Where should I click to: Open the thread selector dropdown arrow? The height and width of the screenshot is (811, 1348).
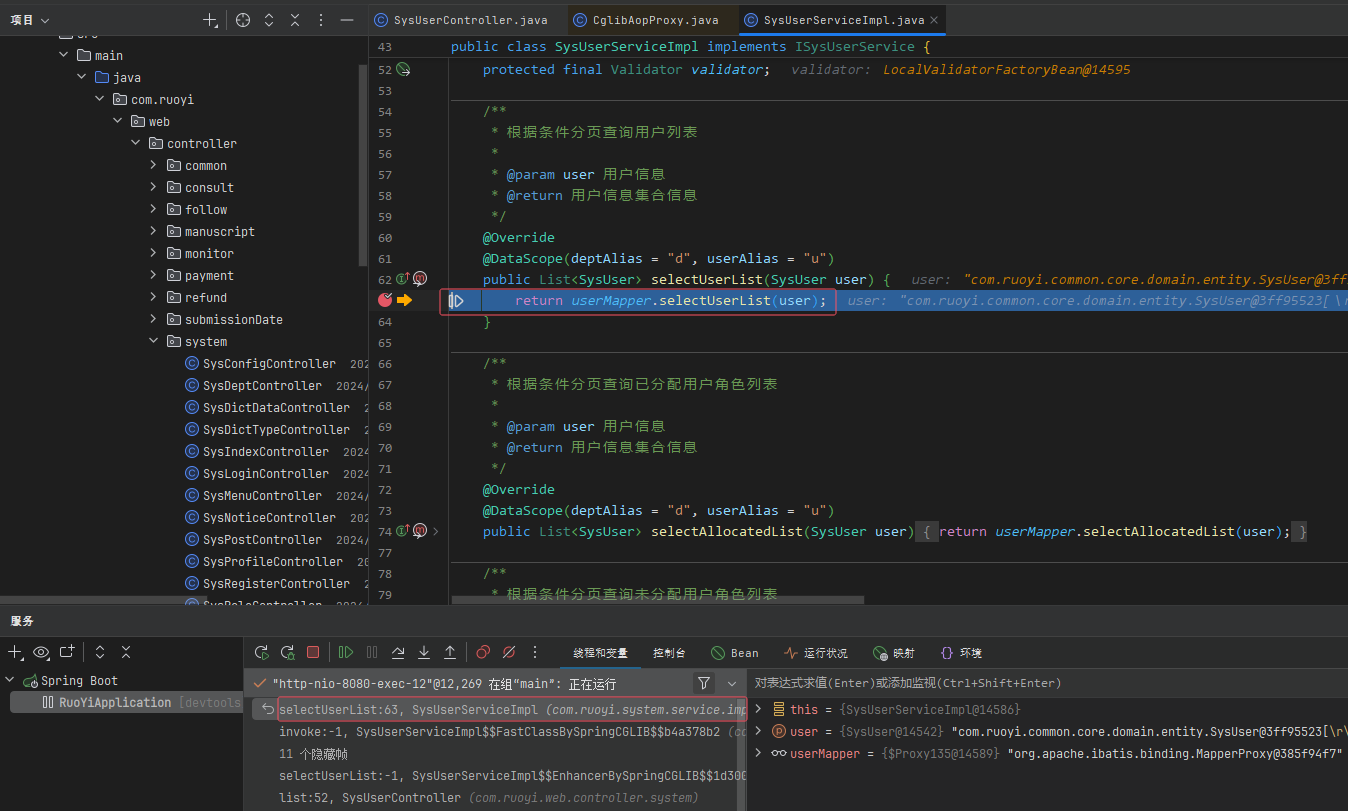pyautogui.click(x=733, y=683)
